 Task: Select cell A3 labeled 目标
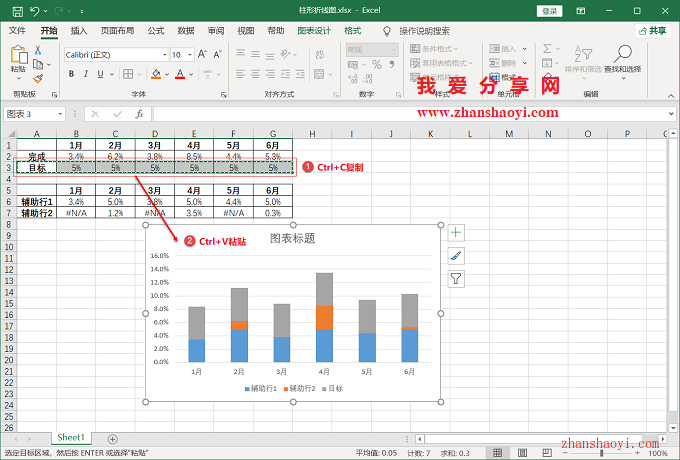[x=37, y=168]
